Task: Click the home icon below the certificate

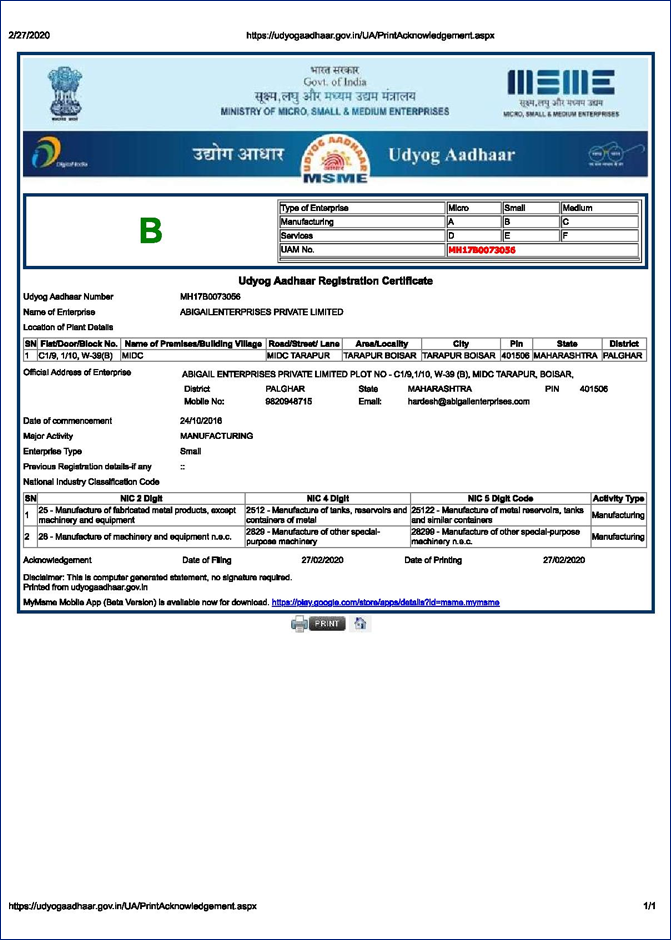Action: click(x=360, y=623)
